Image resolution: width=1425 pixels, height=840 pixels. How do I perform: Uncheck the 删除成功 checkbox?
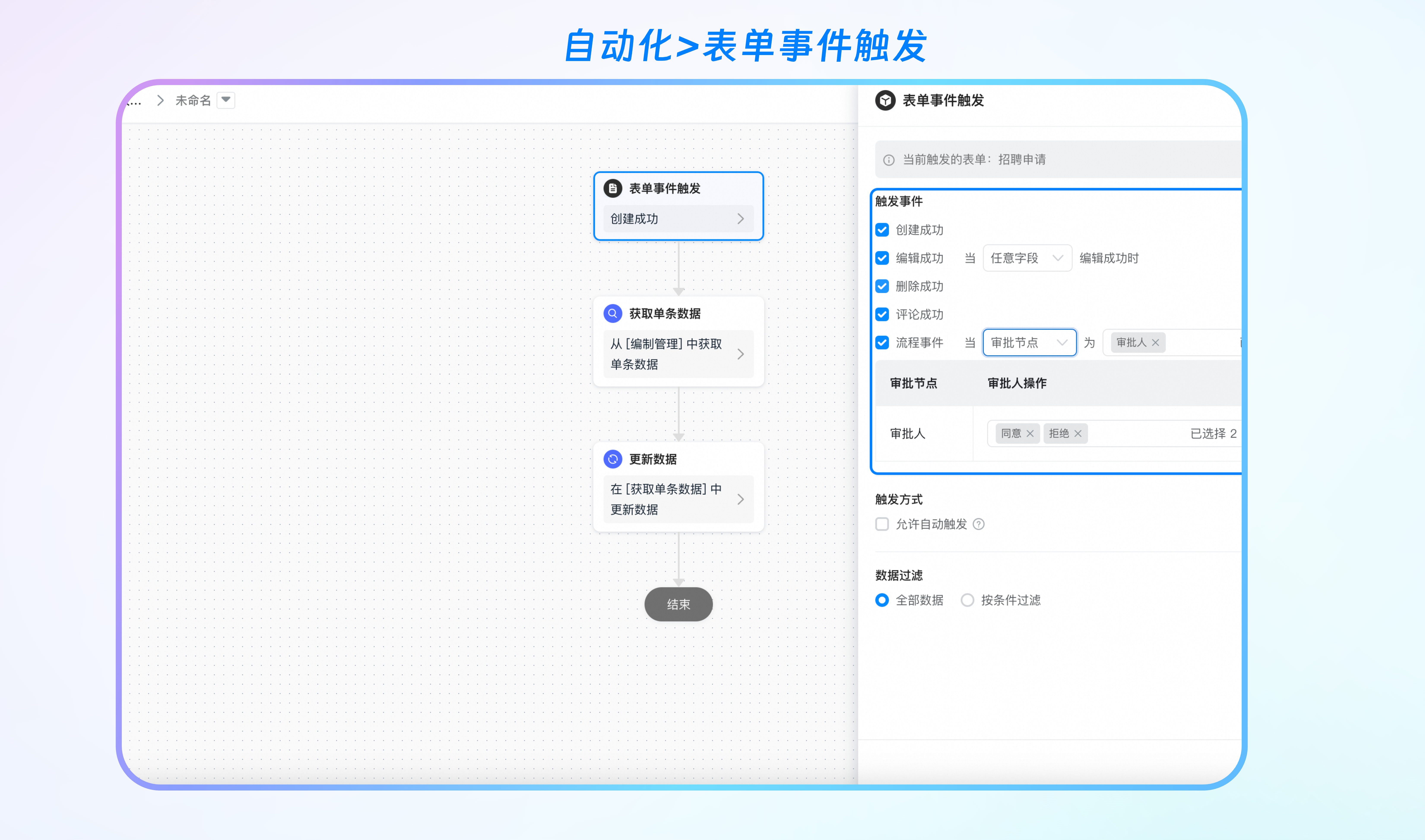(x=882, y=286)
